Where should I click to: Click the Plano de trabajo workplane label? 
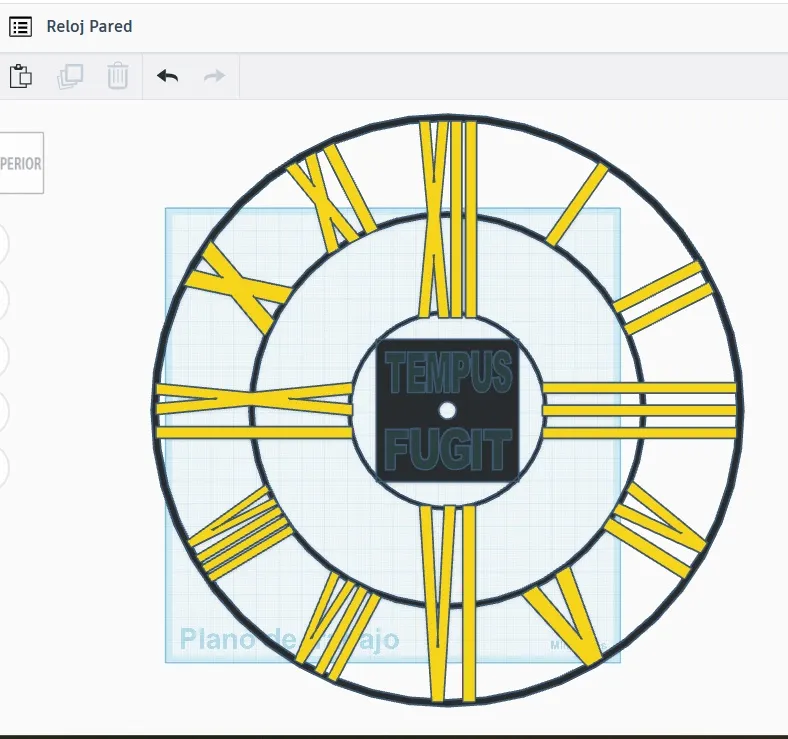tap(289, 639)
